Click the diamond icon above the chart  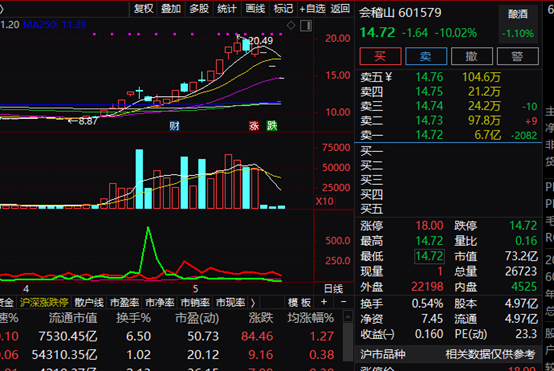pyautogui.click(x=291, y=25)
